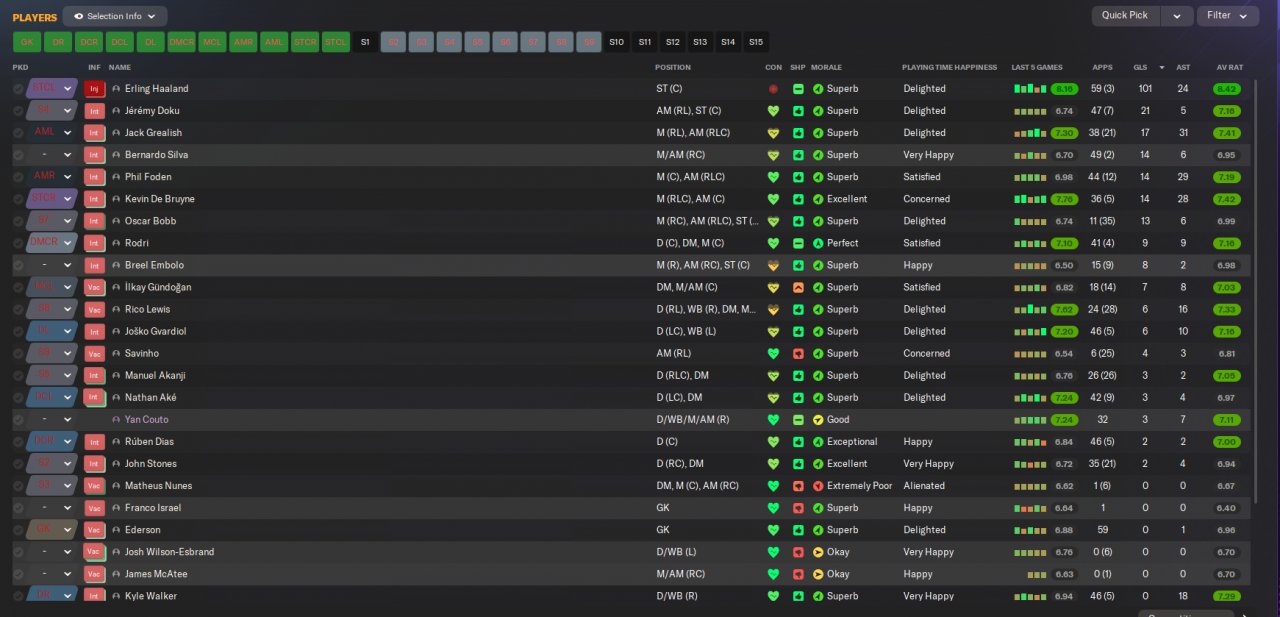Click Breel Embolo's orange condition heart icon
This screenshot has height=617, width=1280.
(x=773, y=265)
